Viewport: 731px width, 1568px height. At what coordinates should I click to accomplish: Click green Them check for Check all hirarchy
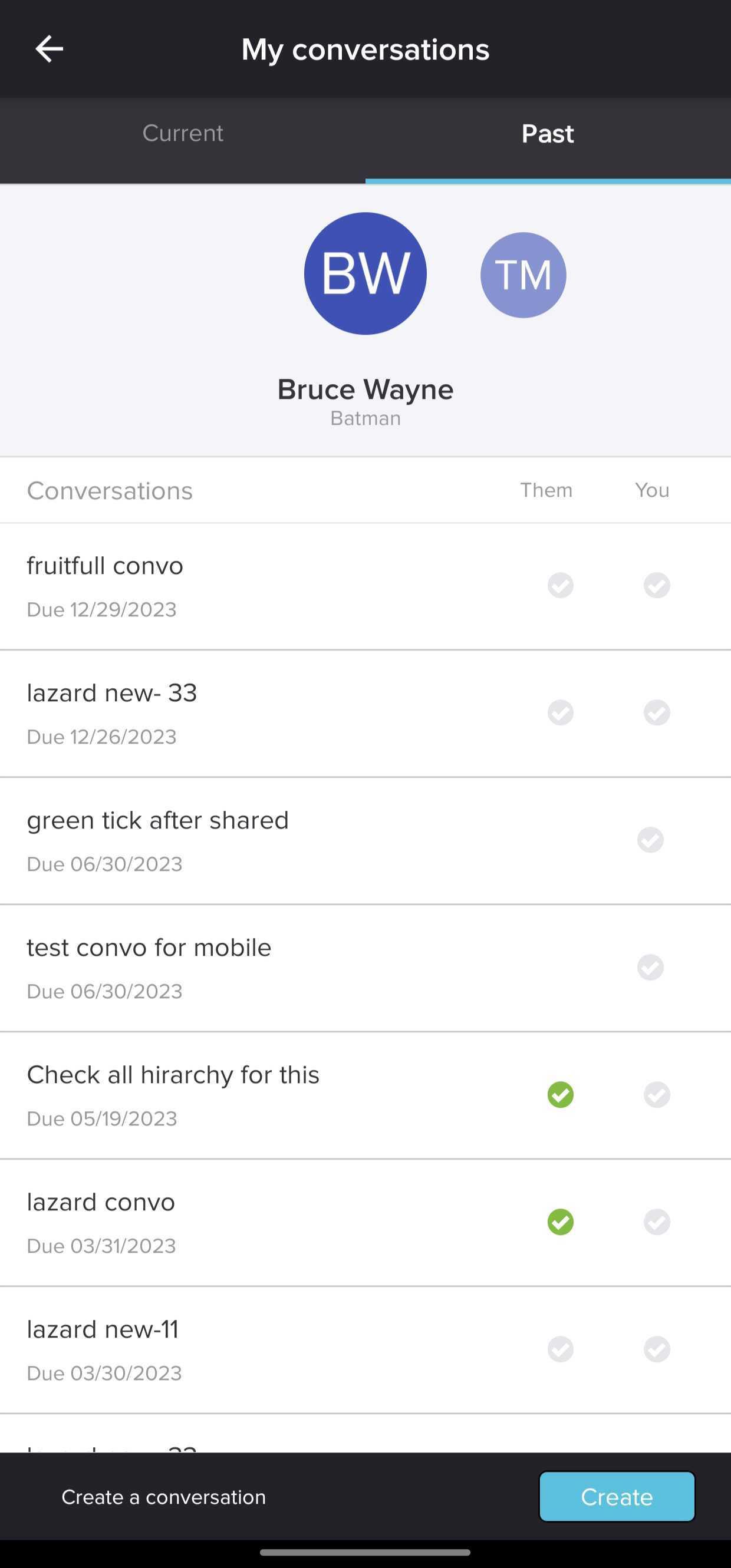561,1094
